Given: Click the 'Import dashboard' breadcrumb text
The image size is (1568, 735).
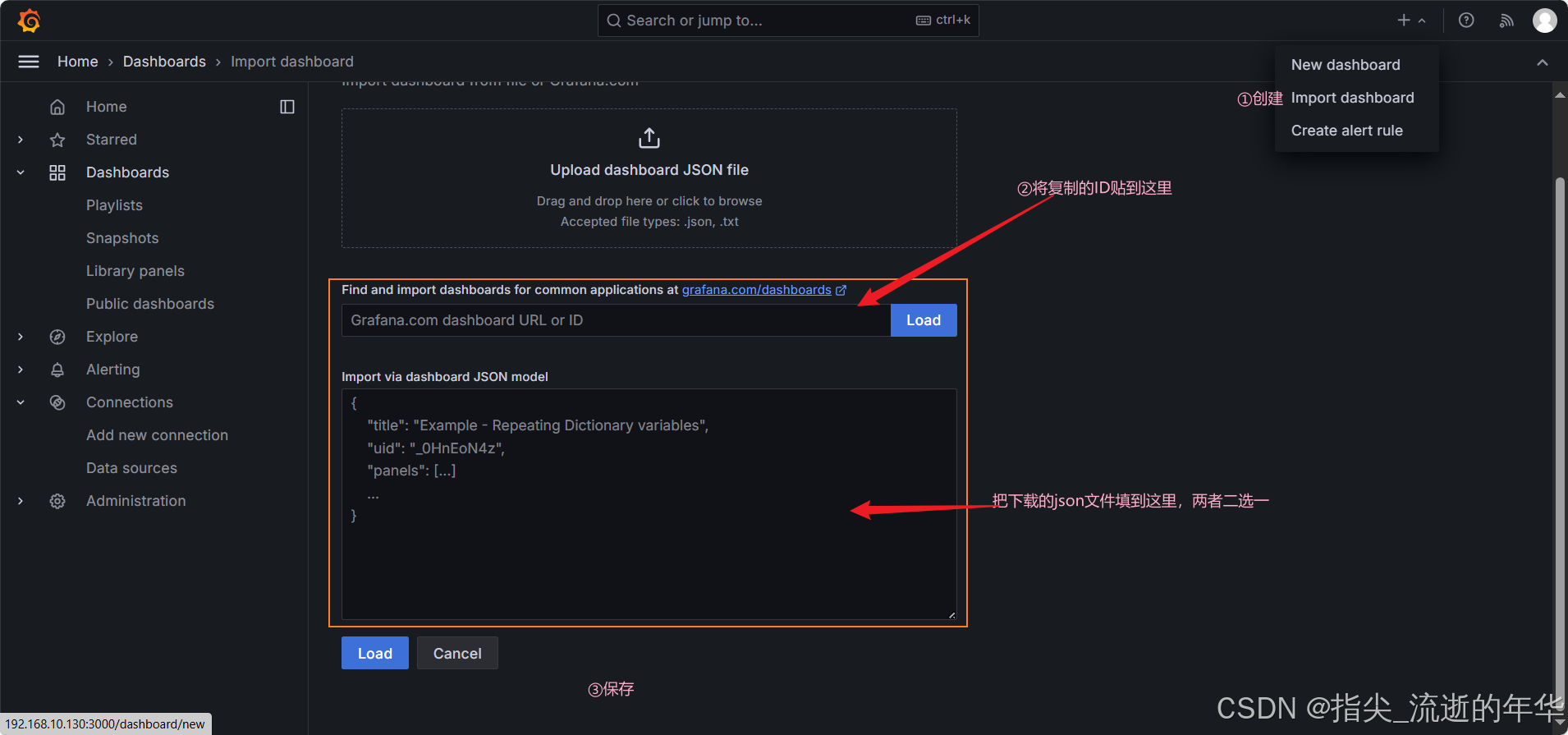Looking at the screenshot, I should click(292, 62).
